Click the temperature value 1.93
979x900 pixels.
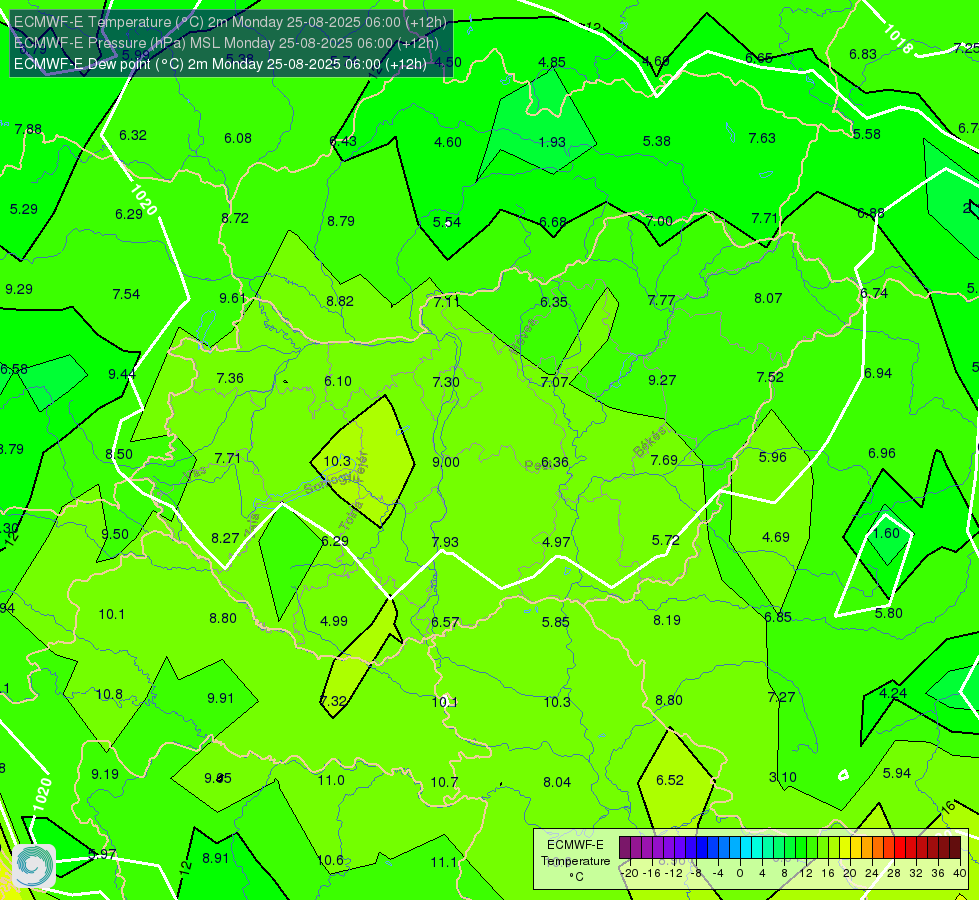tap(553, 142)
